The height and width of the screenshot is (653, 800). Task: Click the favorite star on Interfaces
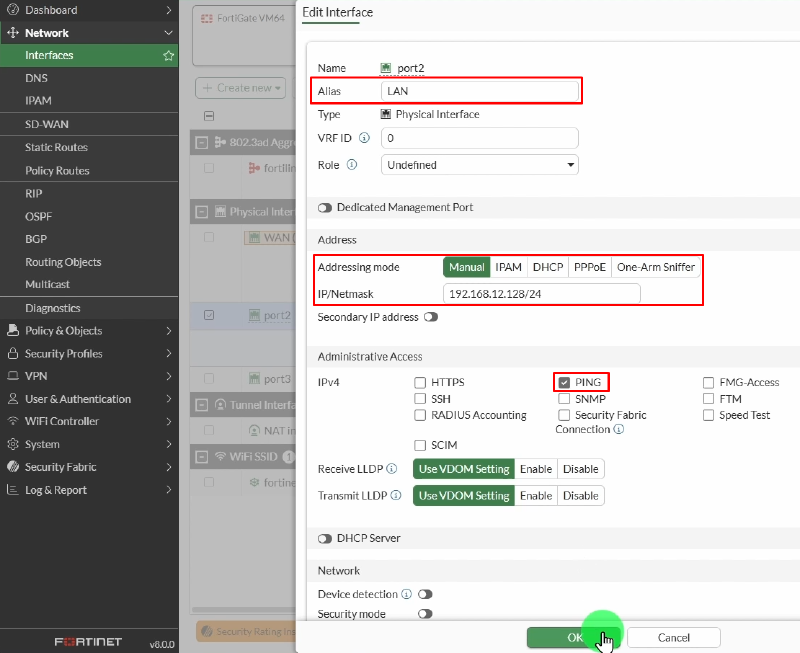168,55
